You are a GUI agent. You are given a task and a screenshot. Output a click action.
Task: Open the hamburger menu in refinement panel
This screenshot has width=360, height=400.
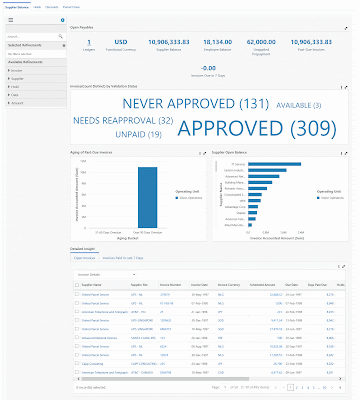[x=11, y=20]
